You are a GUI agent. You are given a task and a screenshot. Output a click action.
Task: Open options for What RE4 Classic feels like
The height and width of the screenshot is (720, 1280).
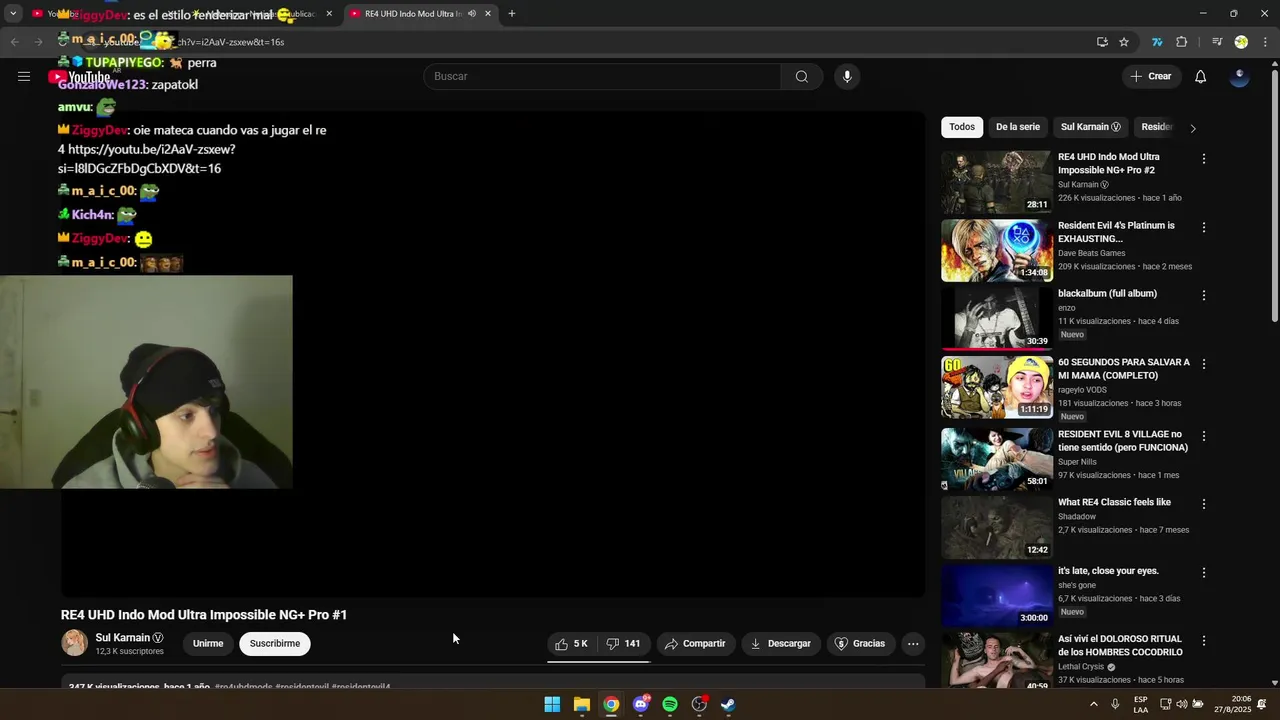click(1204, 504)
